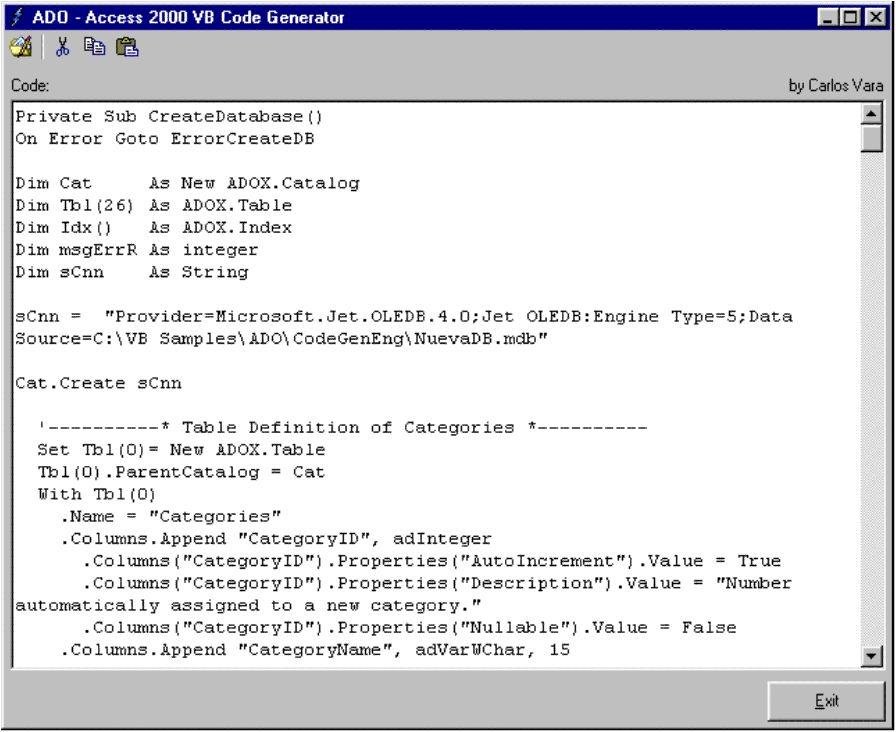896x732 pixels.
Task: Click the line "Private Sub CreateDatabase()"
Action: 169,117
